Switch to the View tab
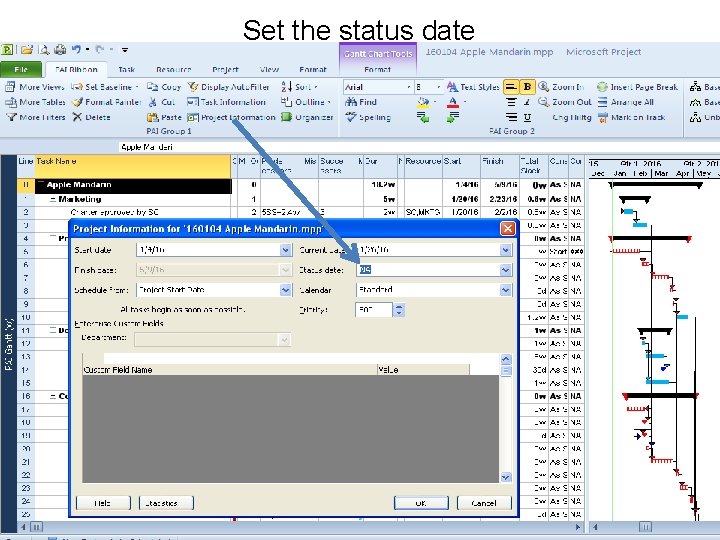 pos(269,69)
